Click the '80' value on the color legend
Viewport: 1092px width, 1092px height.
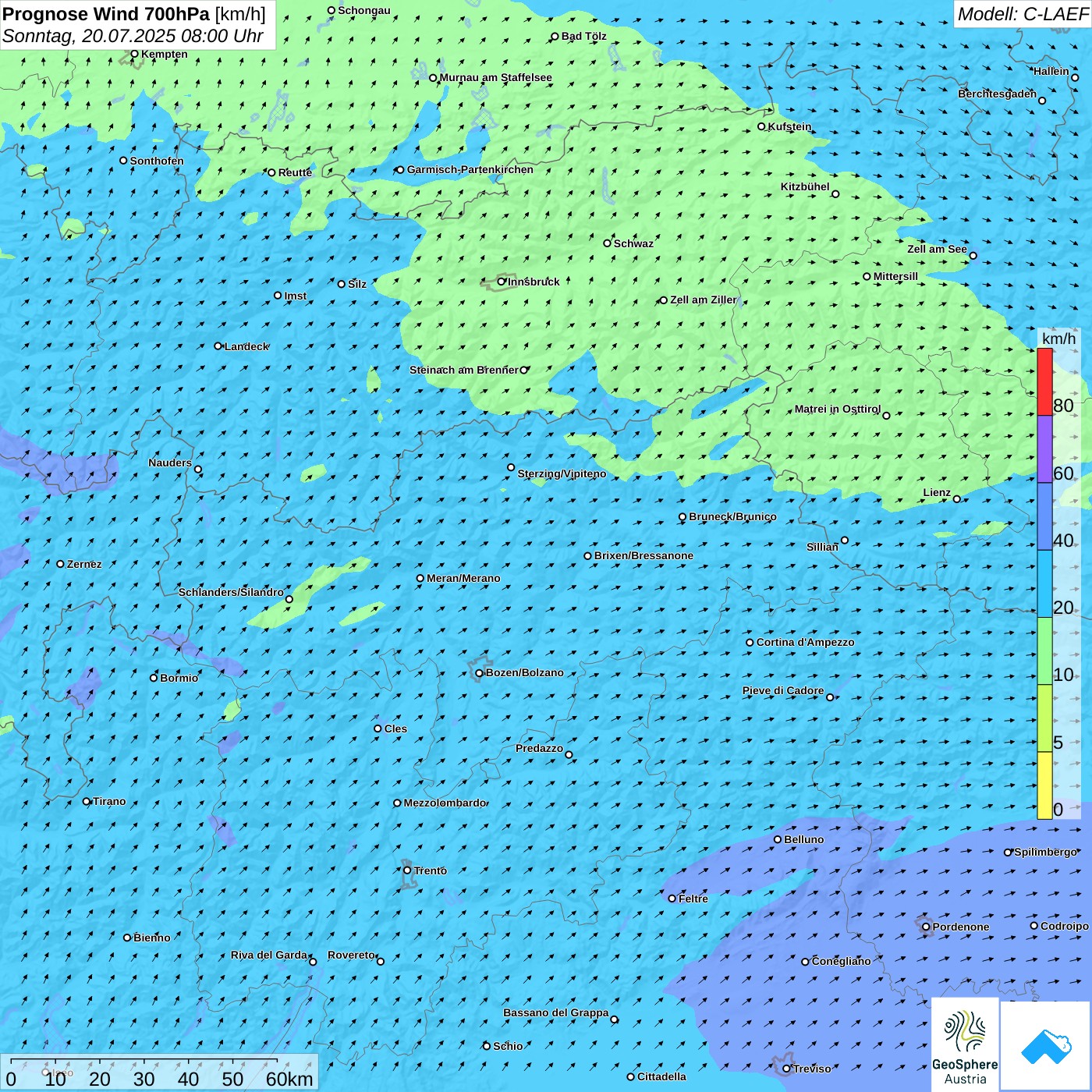click(x=1063, y=406)
